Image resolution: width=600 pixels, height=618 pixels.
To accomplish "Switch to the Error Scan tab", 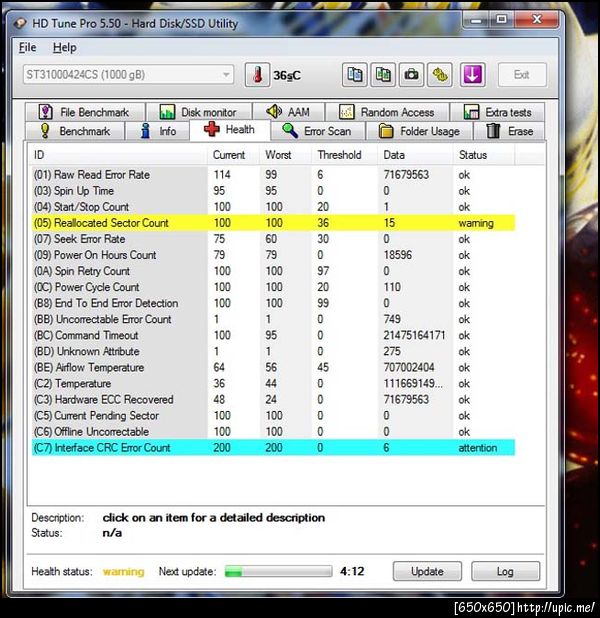I will pyautogui.click(x=318, y=131).
